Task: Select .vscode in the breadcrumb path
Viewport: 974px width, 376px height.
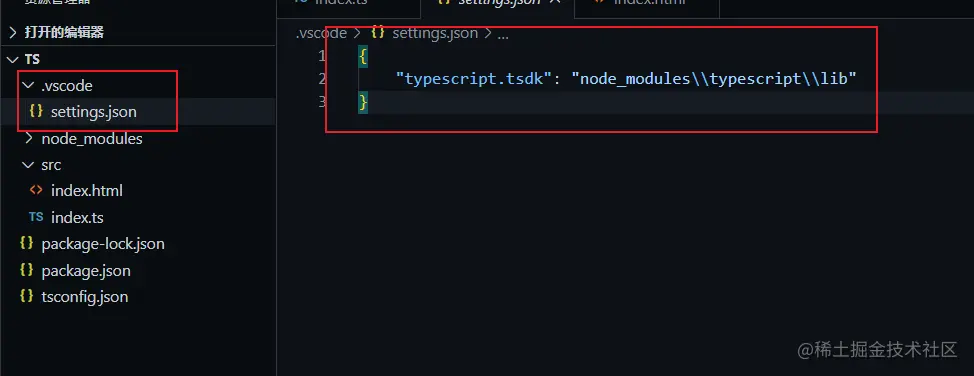Action: pos(321,34)
